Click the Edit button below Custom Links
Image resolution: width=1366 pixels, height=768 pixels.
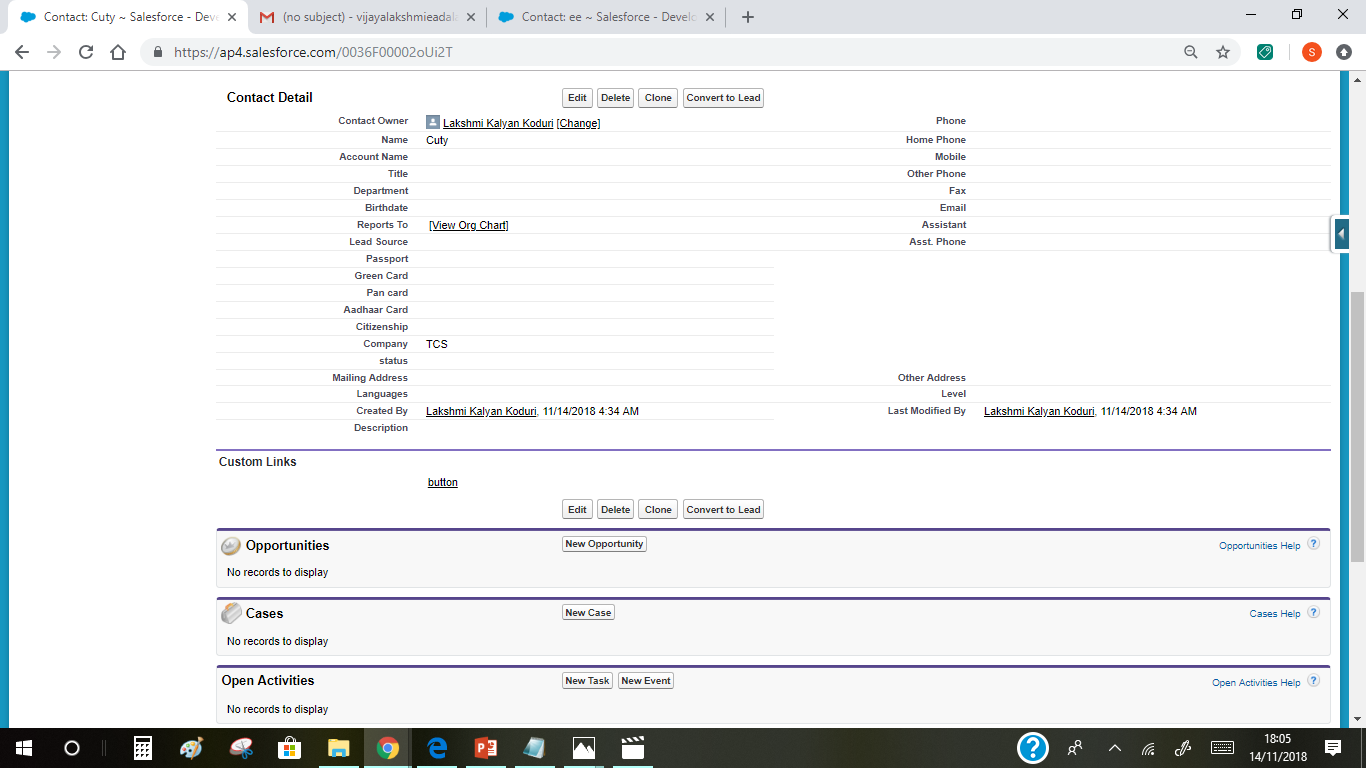pos(577,510)
